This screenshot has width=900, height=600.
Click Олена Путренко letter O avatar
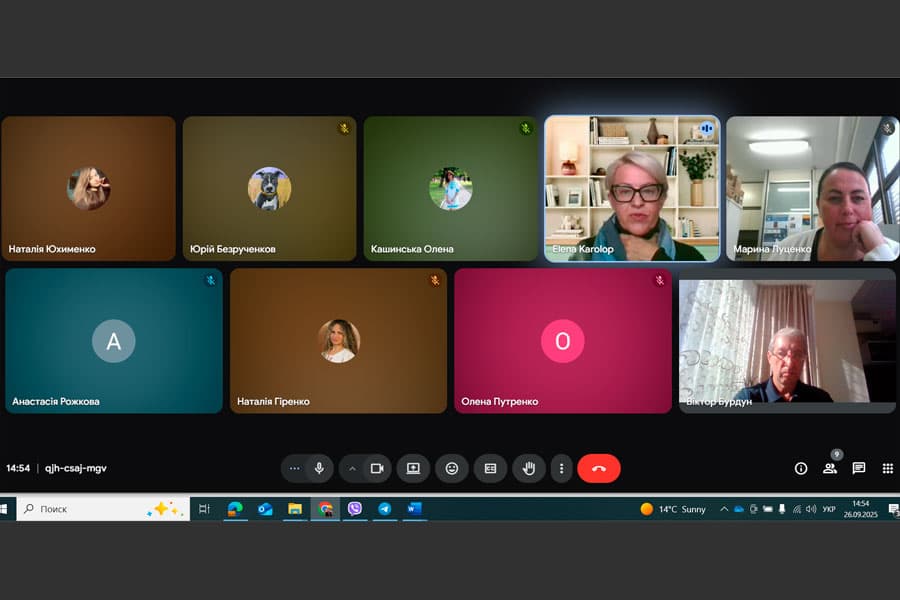pyautogui.click(x=562, y=341)
